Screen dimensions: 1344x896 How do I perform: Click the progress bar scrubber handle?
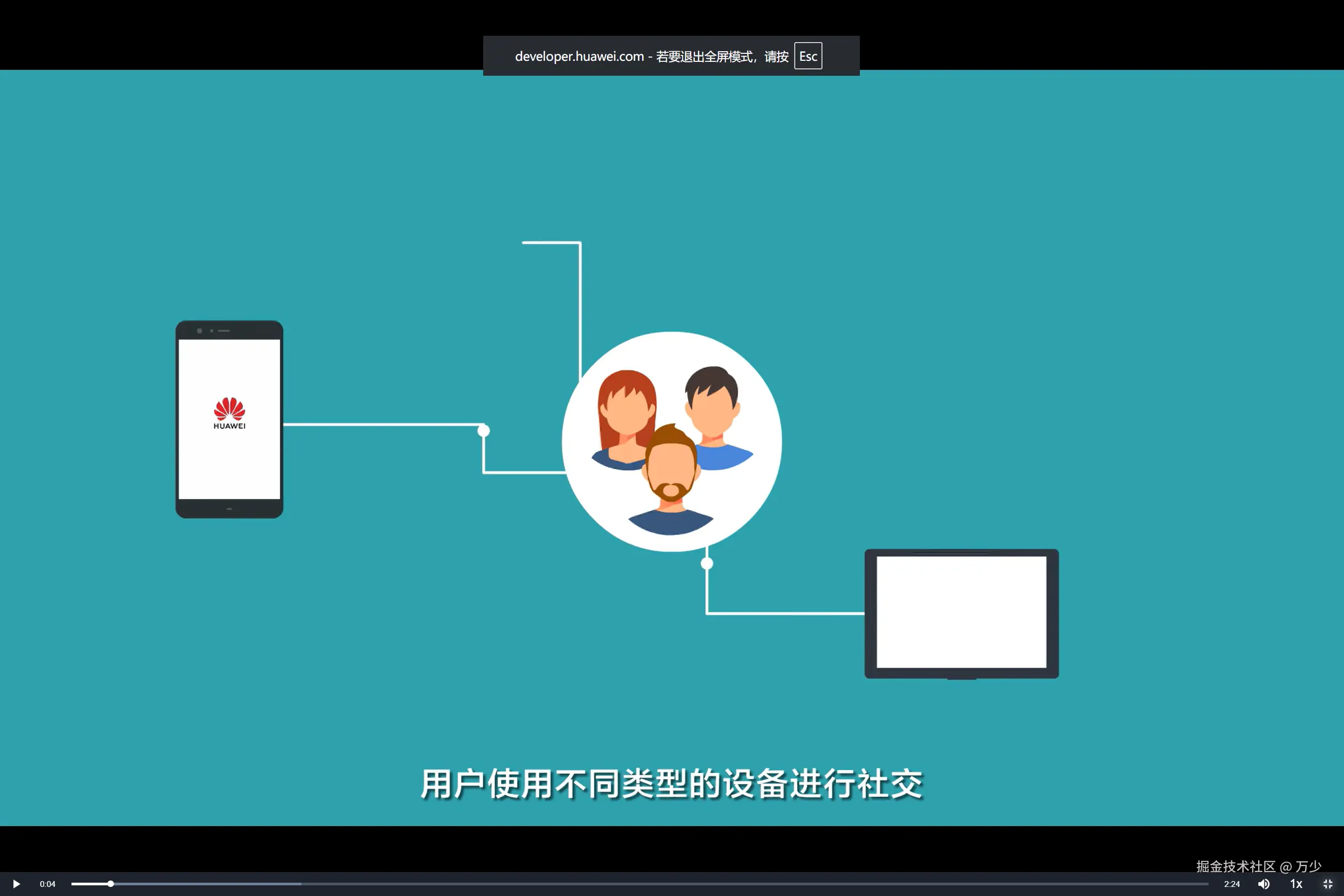pos(110,884)
